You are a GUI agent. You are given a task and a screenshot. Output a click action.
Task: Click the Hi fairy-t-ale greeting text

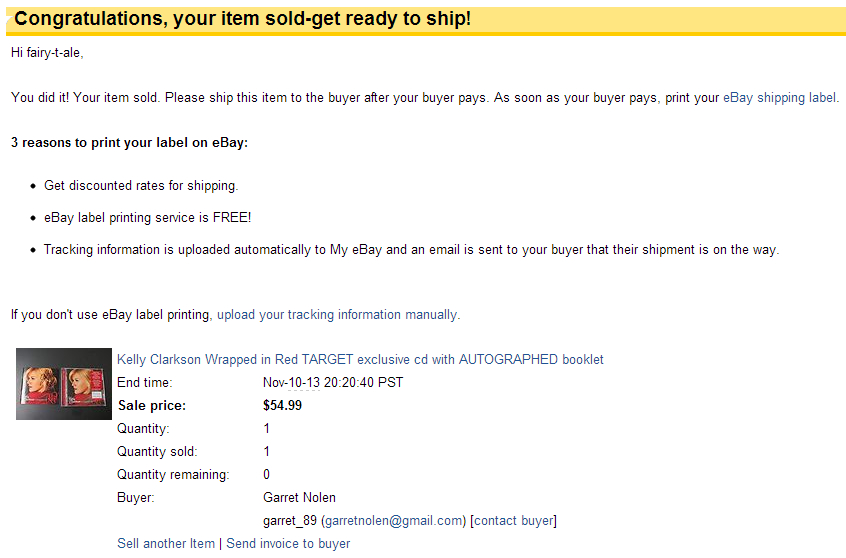pyautogui.click(x=47, y=53)
